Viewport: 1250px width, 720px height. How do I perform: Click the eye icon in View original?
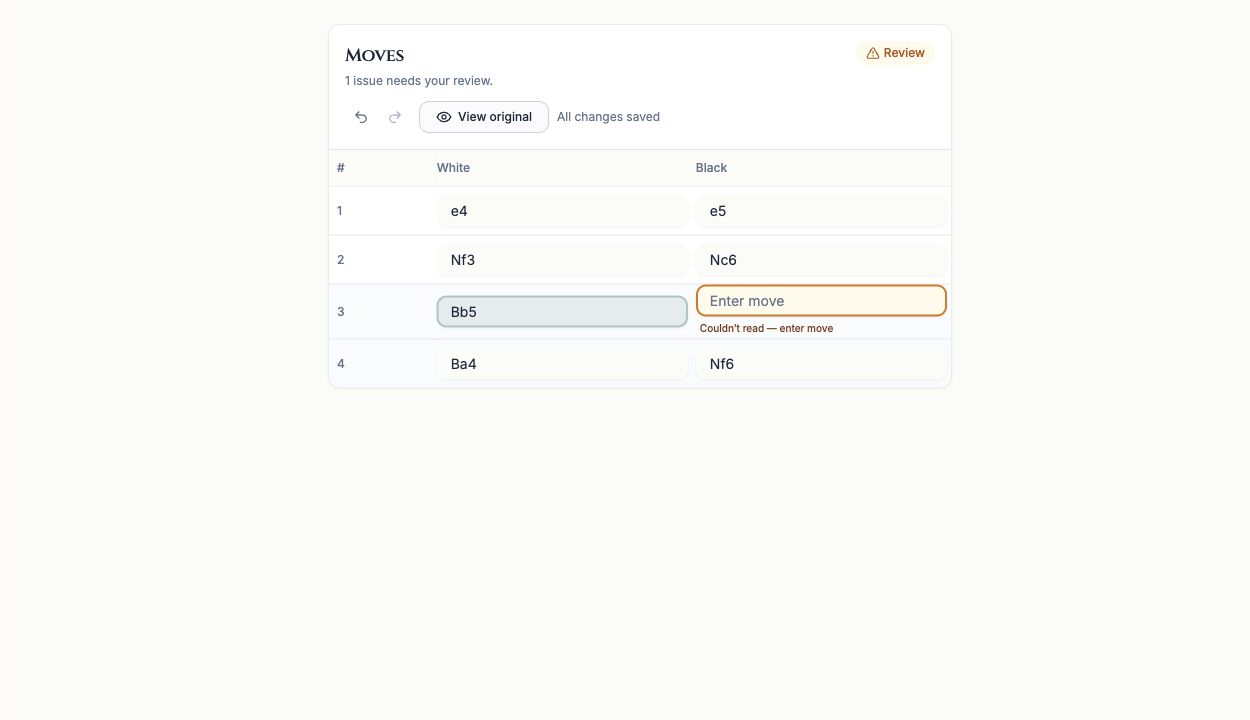point(444,117)
